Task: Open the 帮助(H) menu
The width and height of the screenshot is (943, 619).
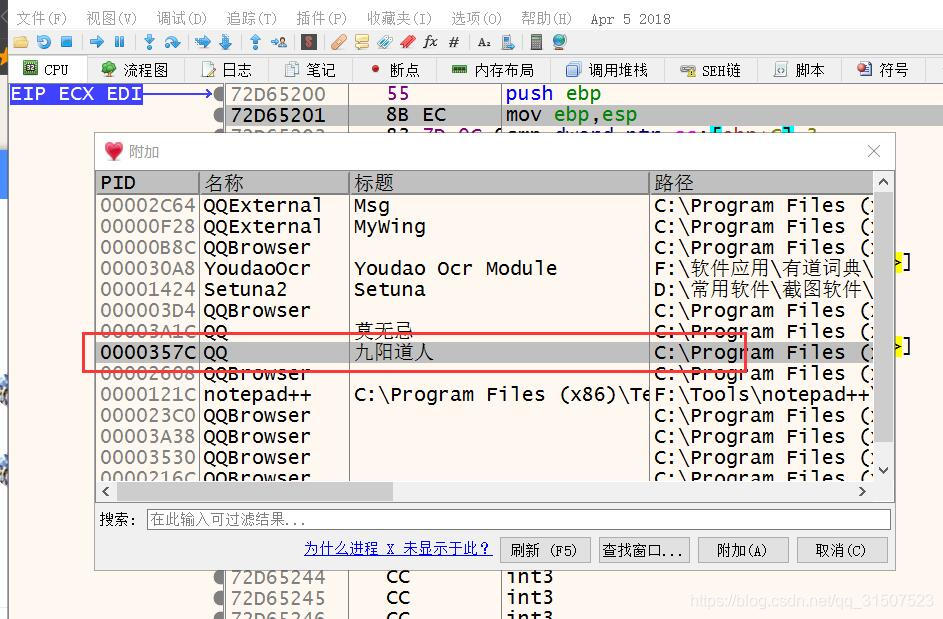Action: (x=546, y=19)
